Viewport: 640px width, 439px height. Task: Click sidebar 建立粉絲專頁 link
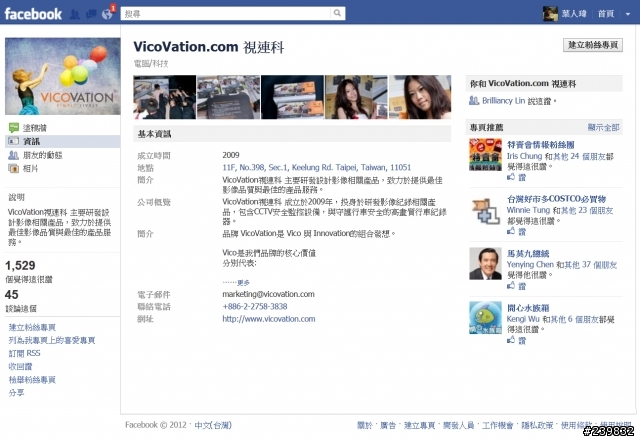[x=32, y=327]
